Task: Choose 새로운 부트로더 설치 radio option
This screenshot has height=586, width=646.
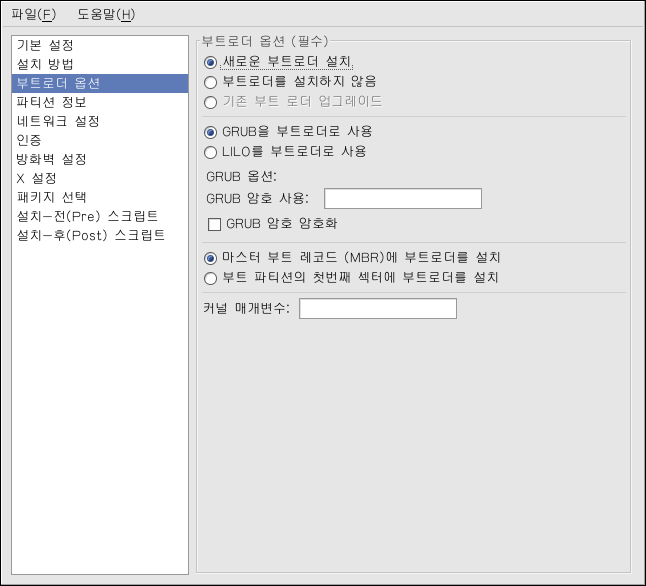Action: tap(210, 62)
